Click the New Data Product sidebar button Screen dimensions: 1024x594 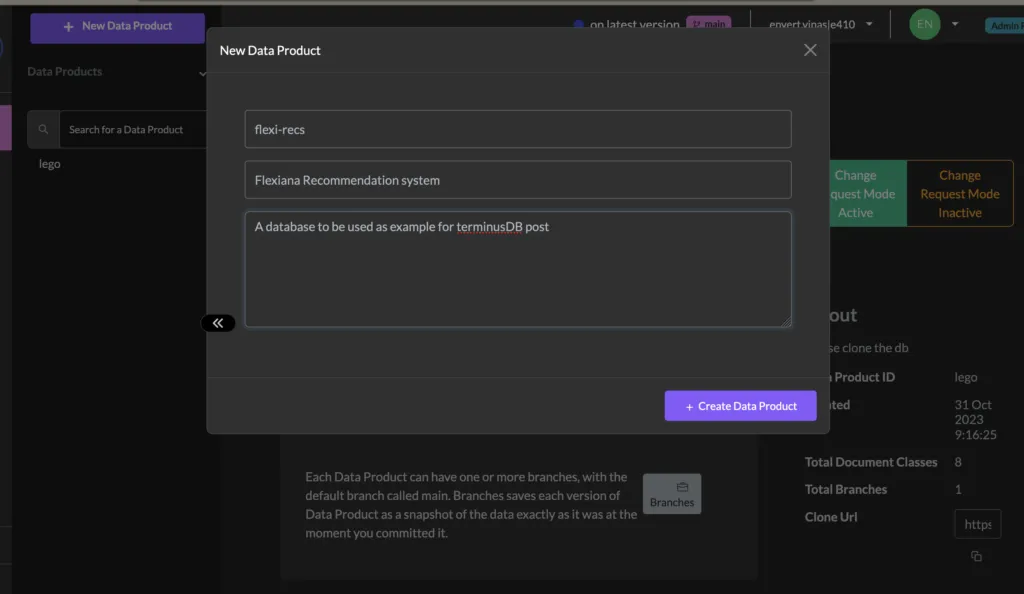[118, 27]
